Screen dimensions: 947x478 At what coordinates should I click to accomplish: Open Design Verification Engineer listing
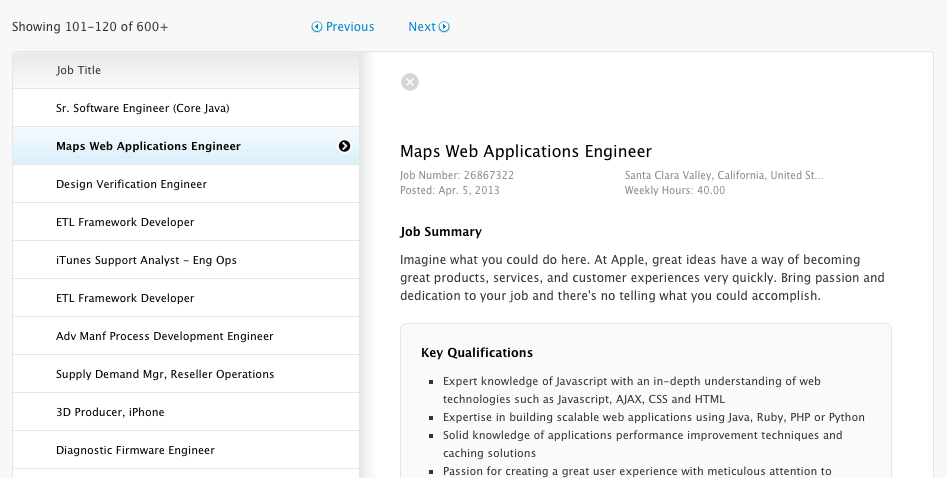click(131, 184)
